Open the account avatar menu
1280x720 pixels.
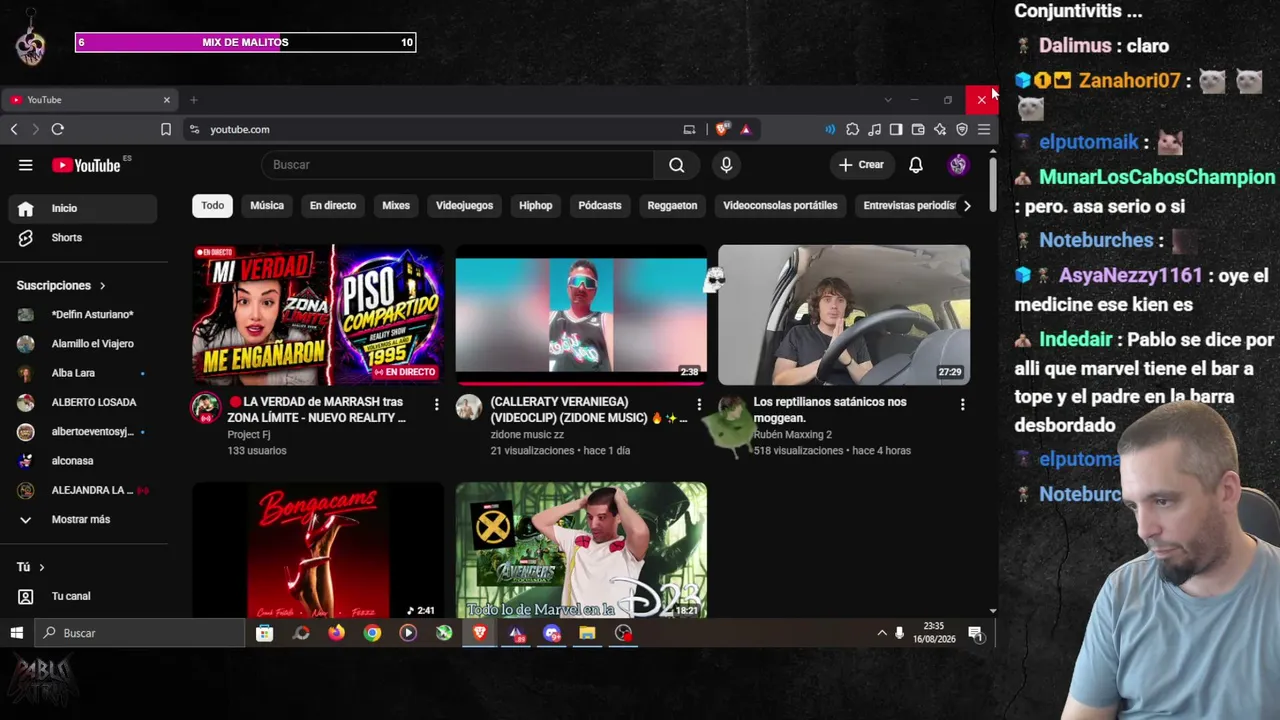point(958,165)
